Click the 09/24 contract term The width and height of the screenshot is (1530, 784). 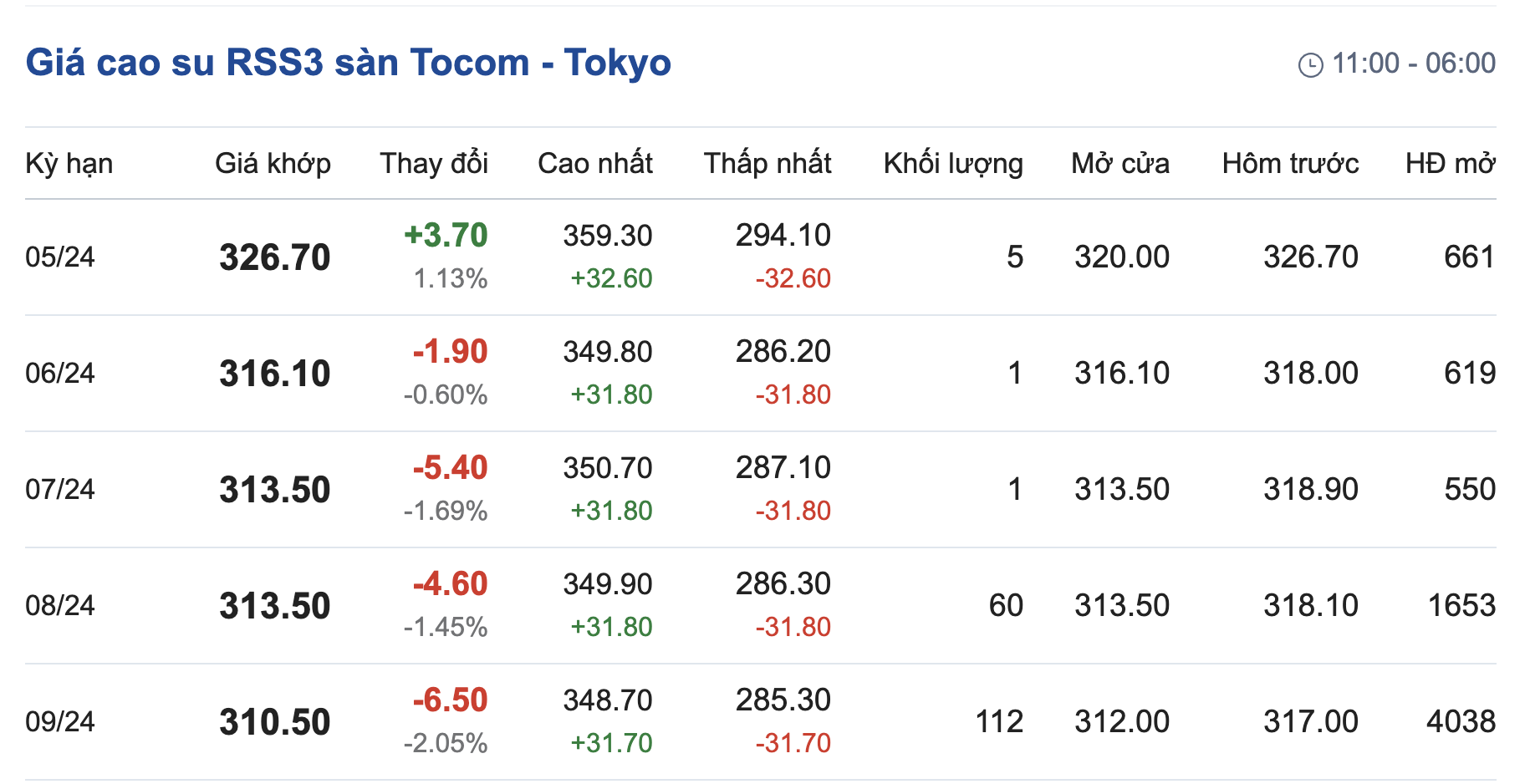pyautogui.click(x=60, y=721)
